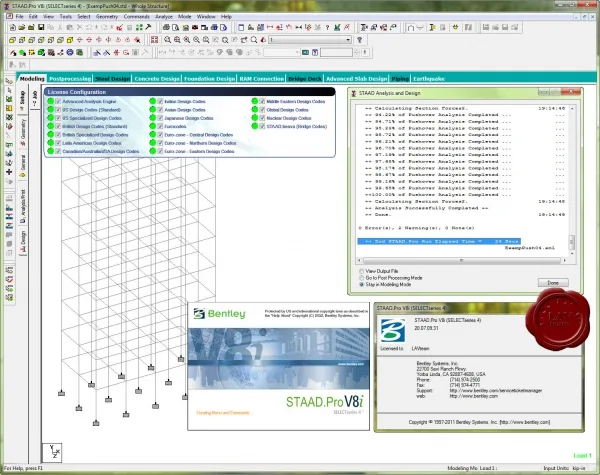Viewport: 600px width, 475px height.
Task: Click the Bentley B logo in About box
Action: 393,330
